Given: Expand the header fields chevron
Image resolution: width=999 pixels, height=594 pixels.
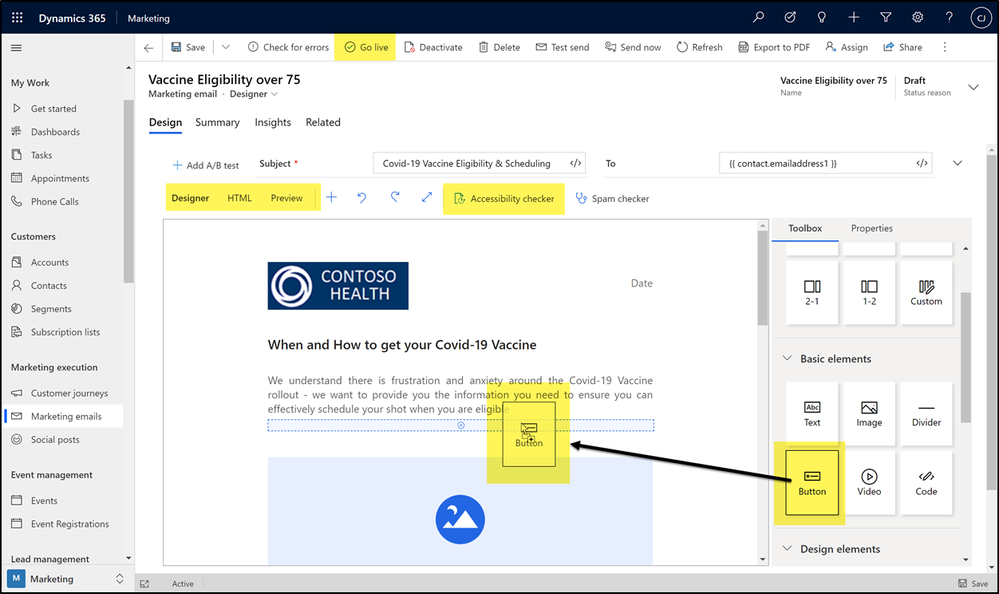Looking at the screenshot, I should tap(974, 87).
